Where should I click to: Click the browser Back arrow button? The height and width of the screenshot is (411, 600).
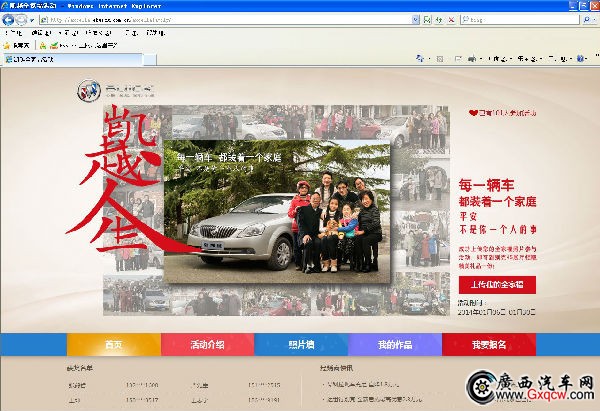click(9, 20)
